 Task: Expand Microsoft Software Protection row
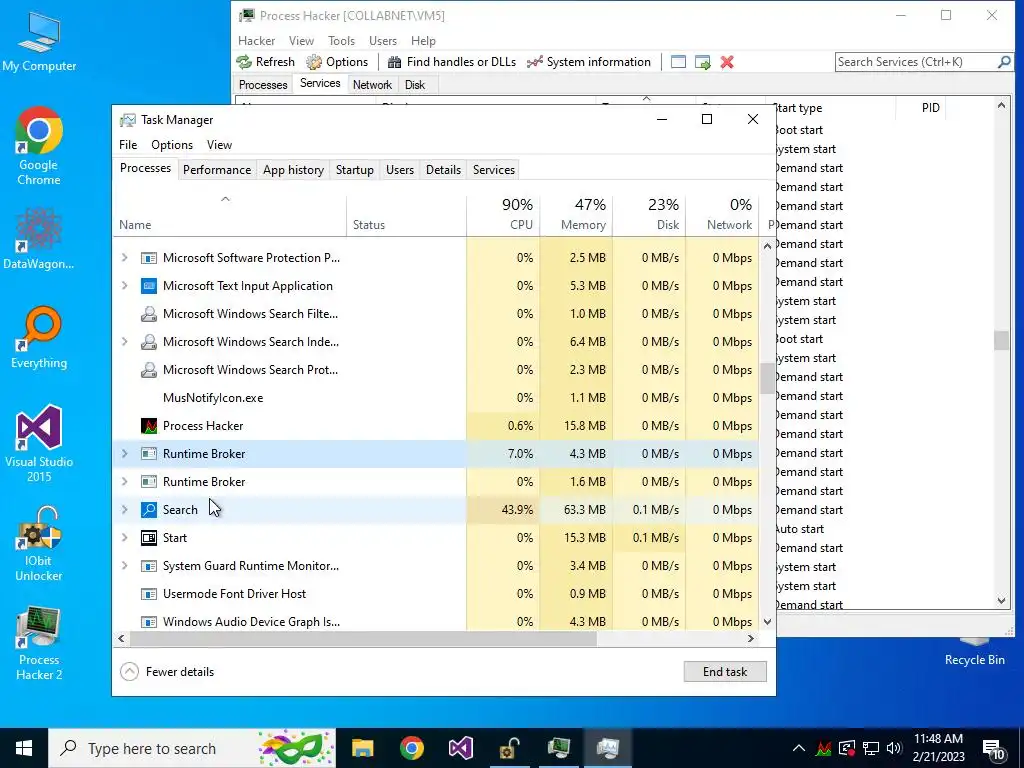[125, 258]
